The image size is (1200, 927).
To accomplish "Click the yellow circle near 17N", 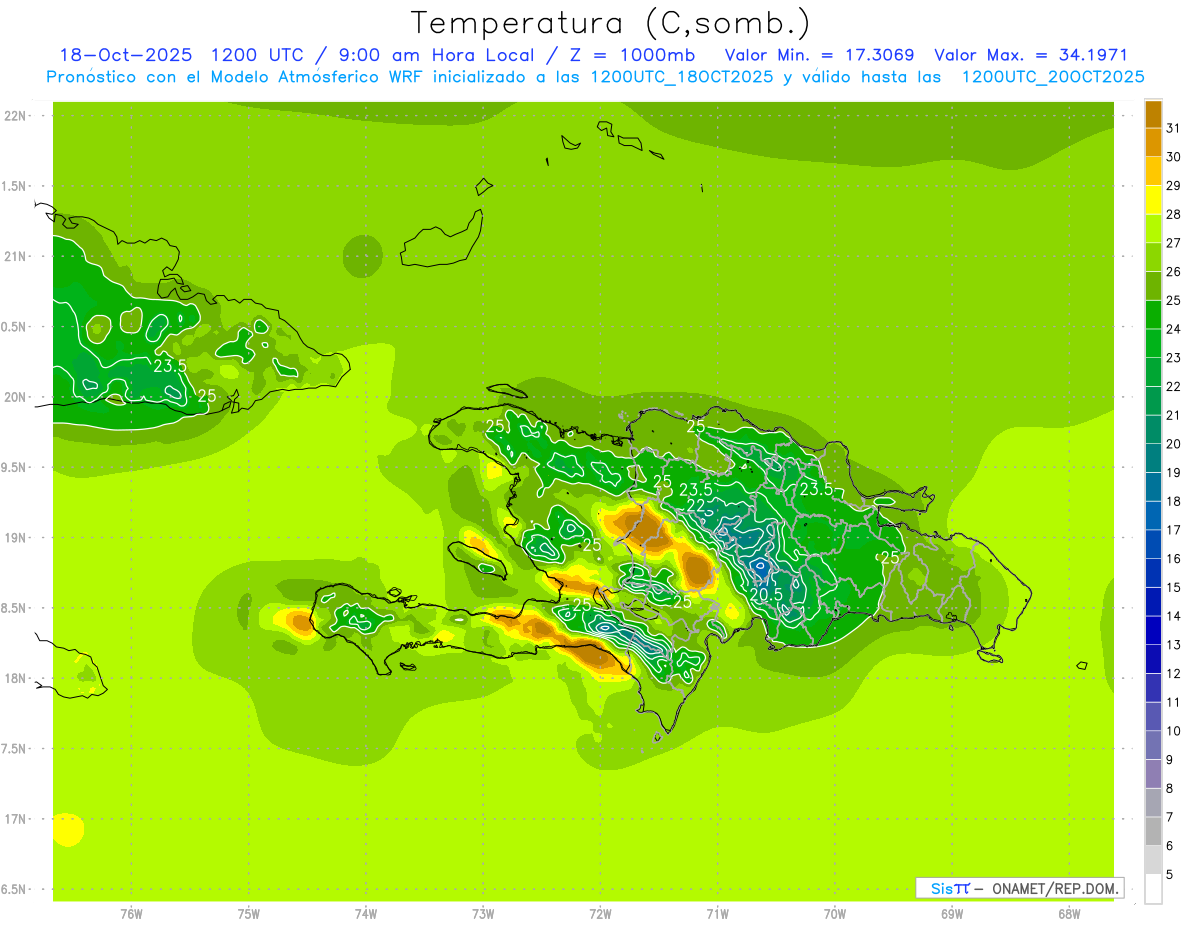I will tap(67, 829).
